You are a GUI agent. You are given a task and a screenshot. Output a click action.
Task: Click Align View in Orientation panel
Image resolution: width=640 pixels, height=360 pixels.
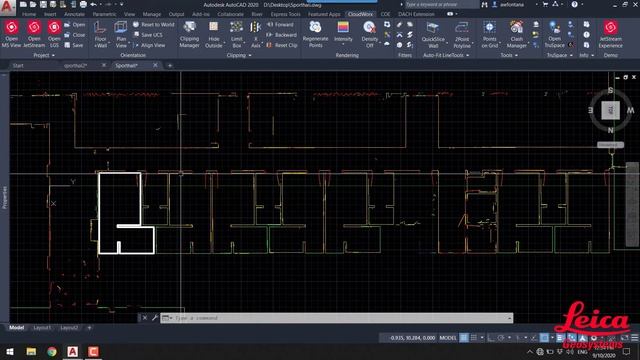(x=149, y=45)
